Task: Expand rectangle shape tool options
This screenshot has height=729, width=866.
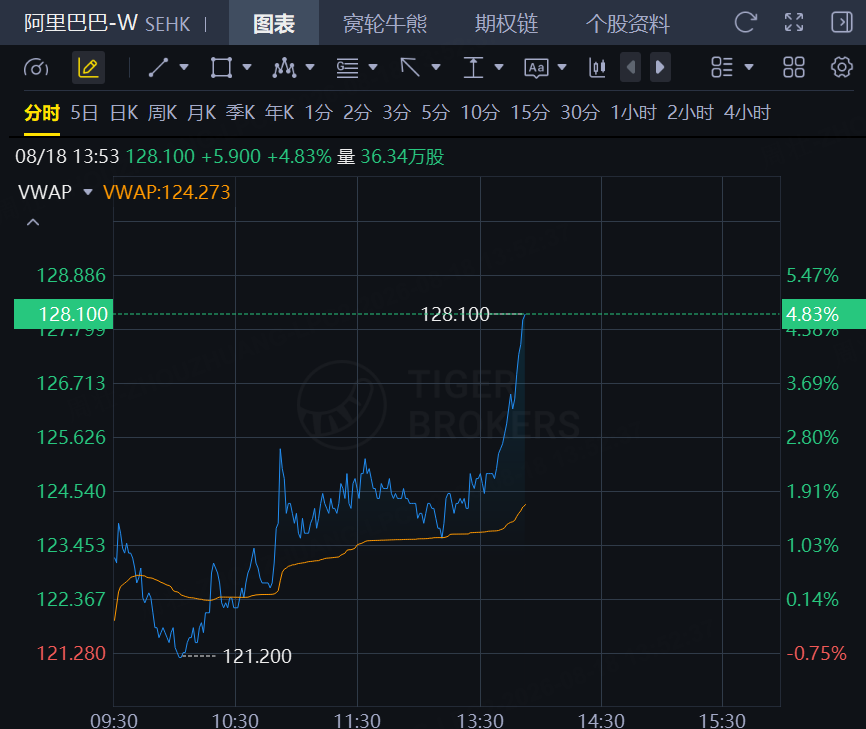Action: coord(247,67)
